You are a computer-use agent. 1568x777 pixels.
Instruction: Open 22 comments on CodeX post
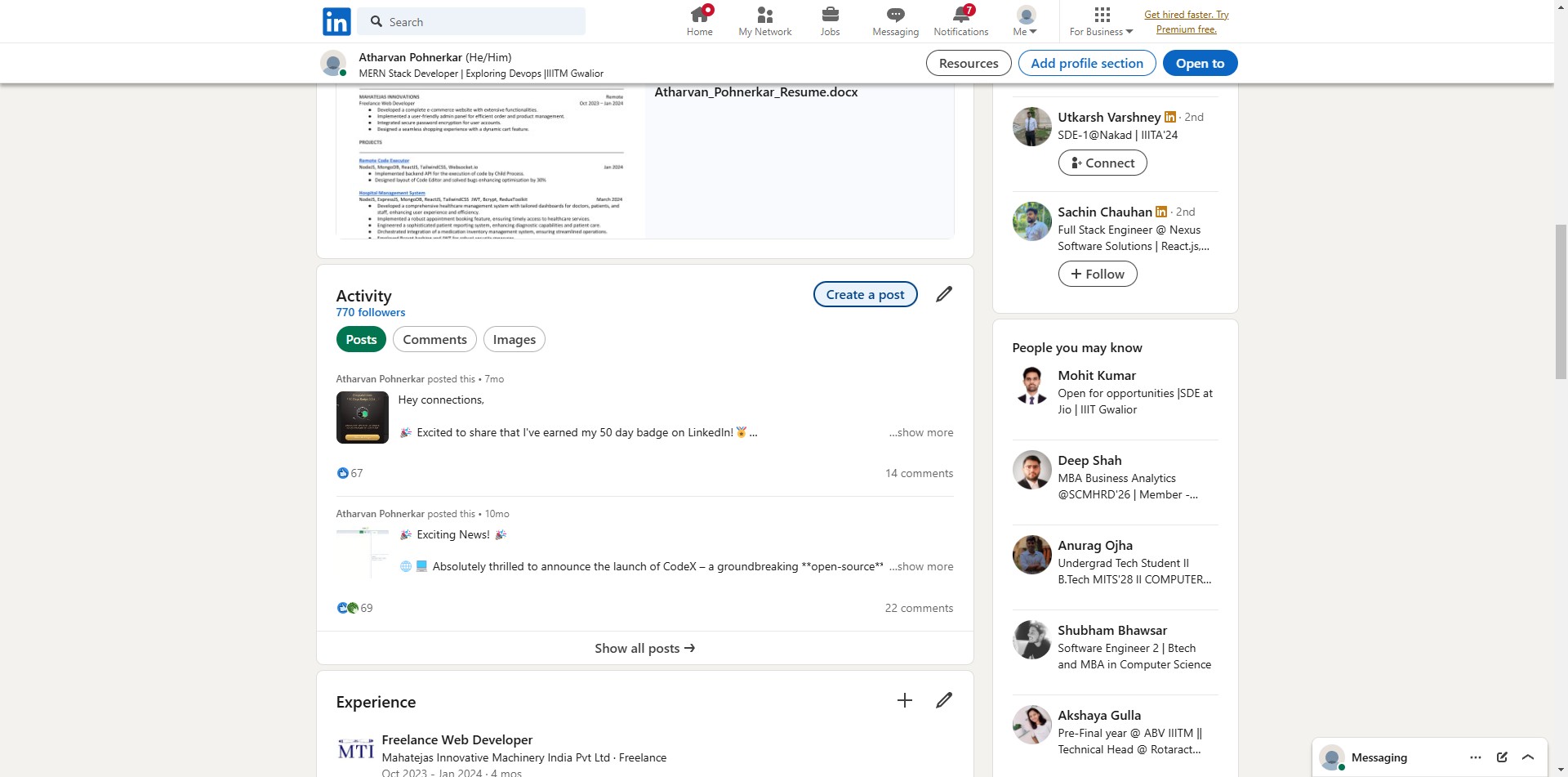(919, 608)
